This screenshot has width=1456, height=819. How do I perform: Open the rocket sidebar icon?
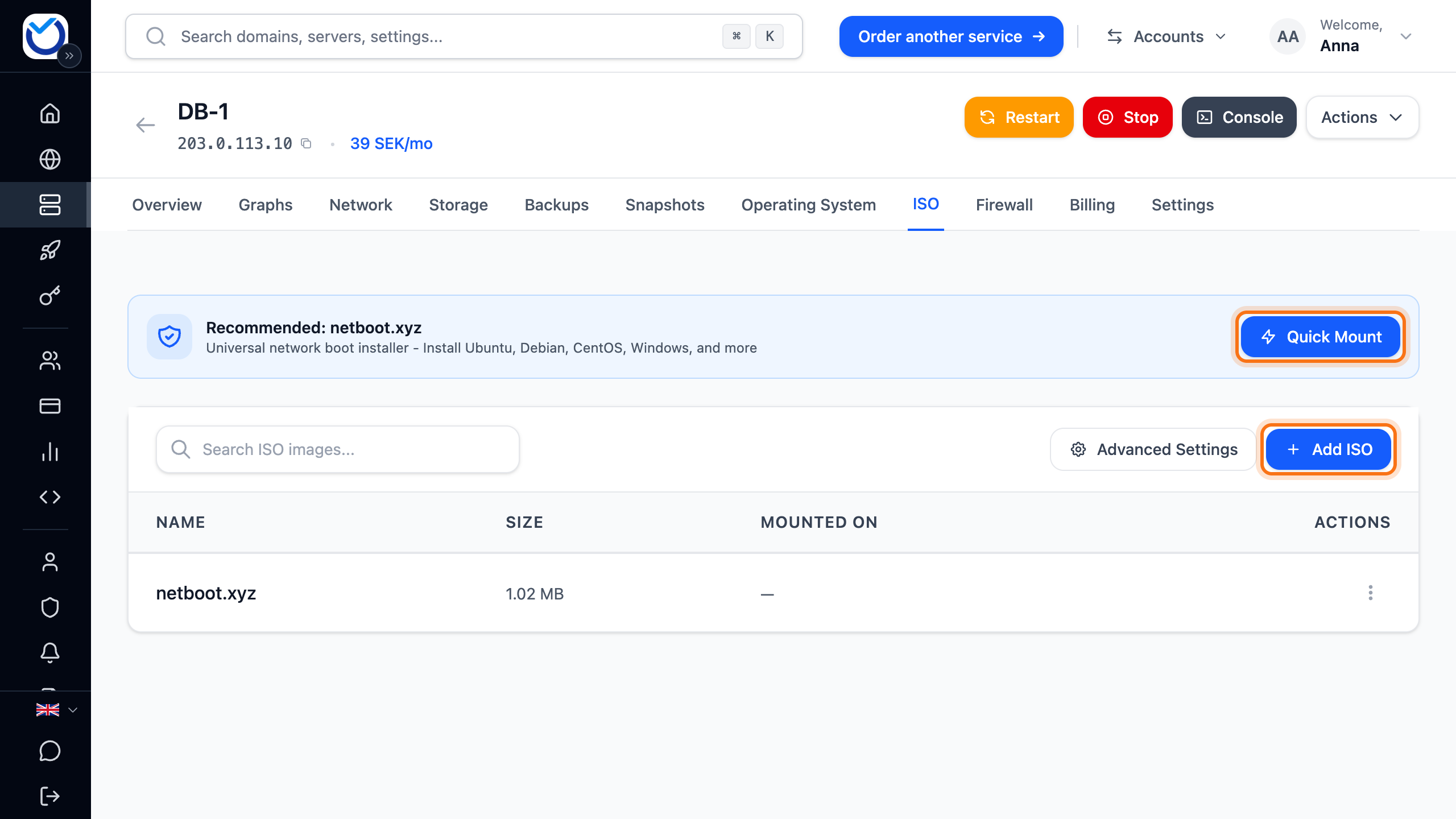(x=50, y=250)
